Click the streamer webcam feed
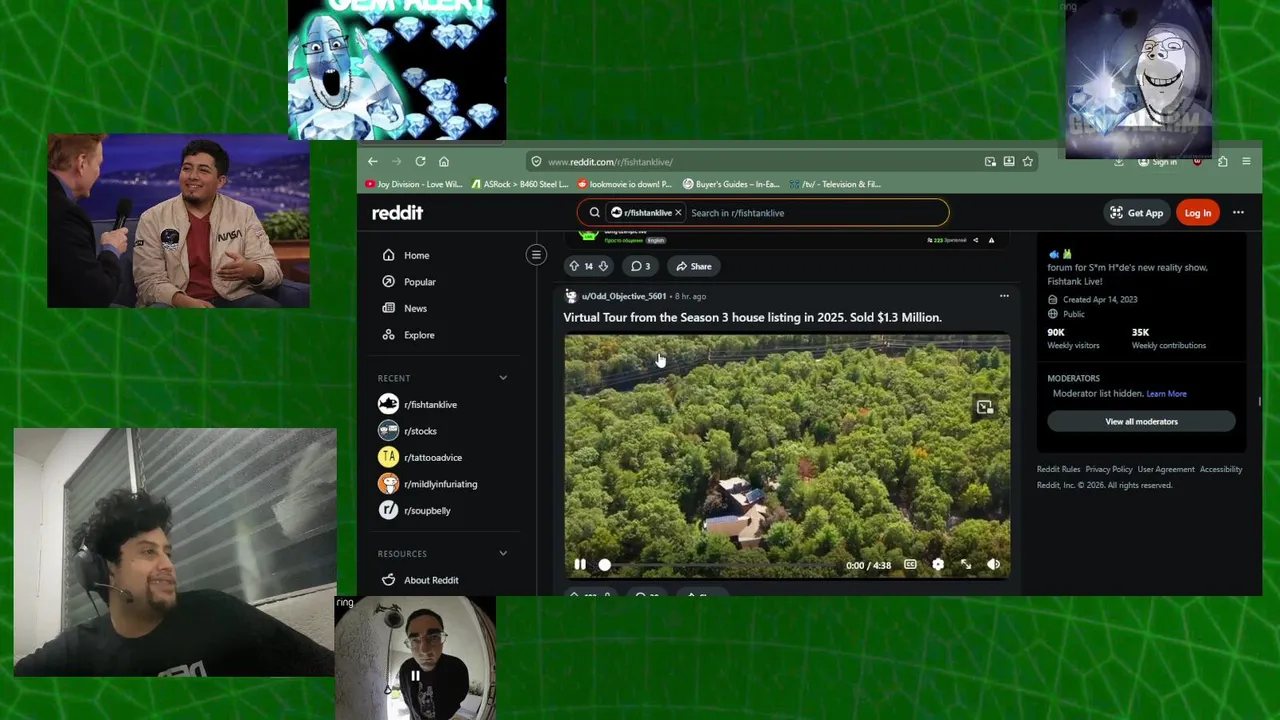 (x=175, y=553)
